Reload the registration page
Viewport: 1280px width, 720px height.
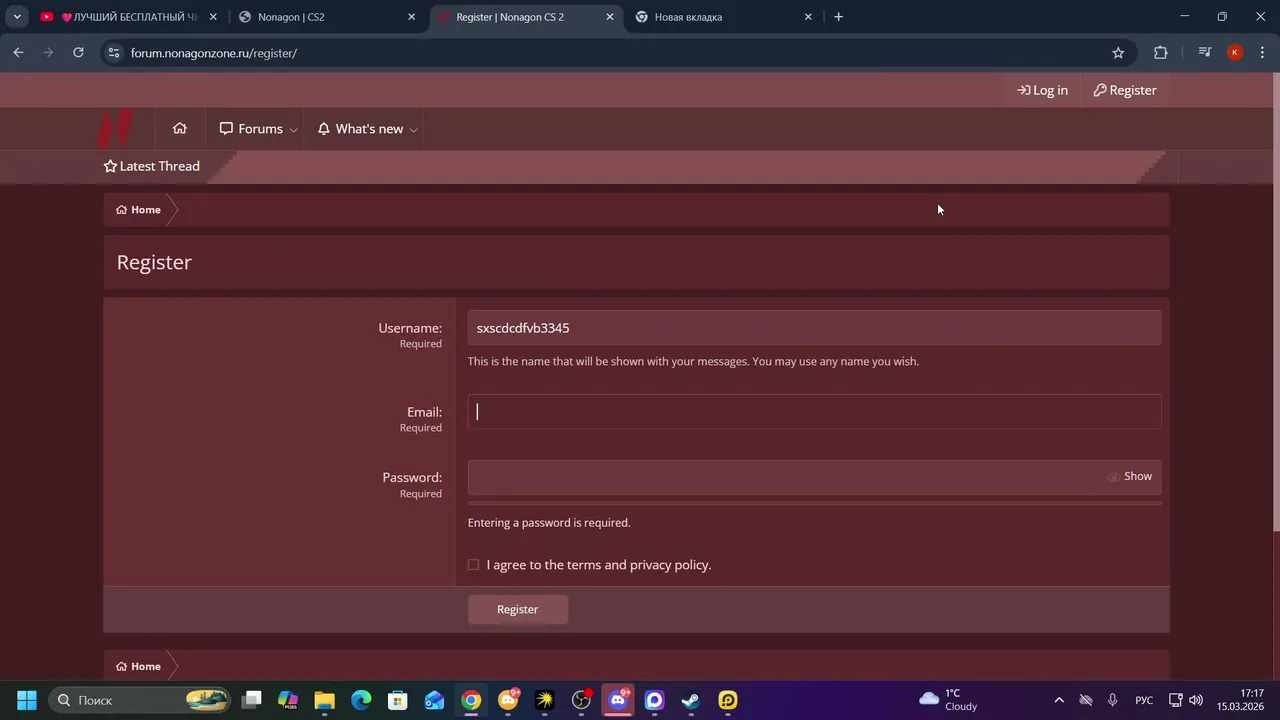tap(78, 53)
